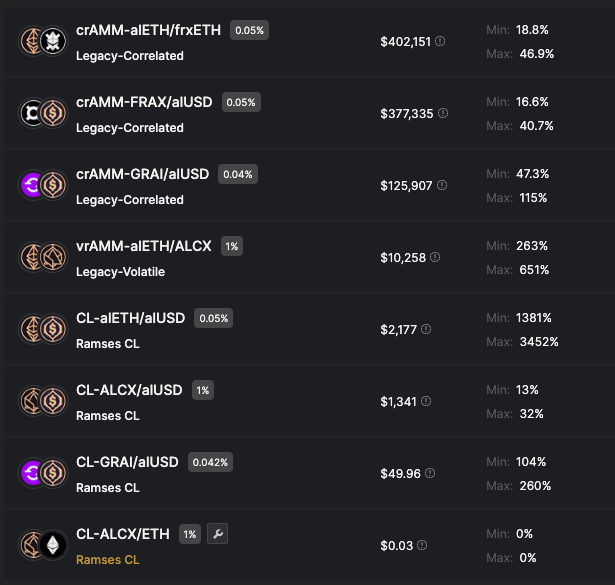Select the CL-GRAI/alUSD pool row
The image size is (615, 585).
click(x=300, y=473)
